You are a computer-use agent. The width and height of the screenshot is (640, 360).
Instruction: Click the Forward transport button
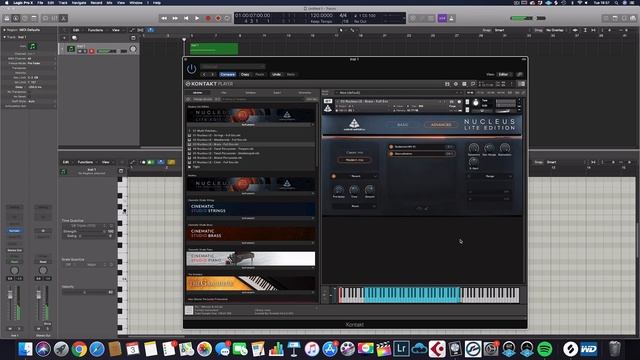click(175, 18)
